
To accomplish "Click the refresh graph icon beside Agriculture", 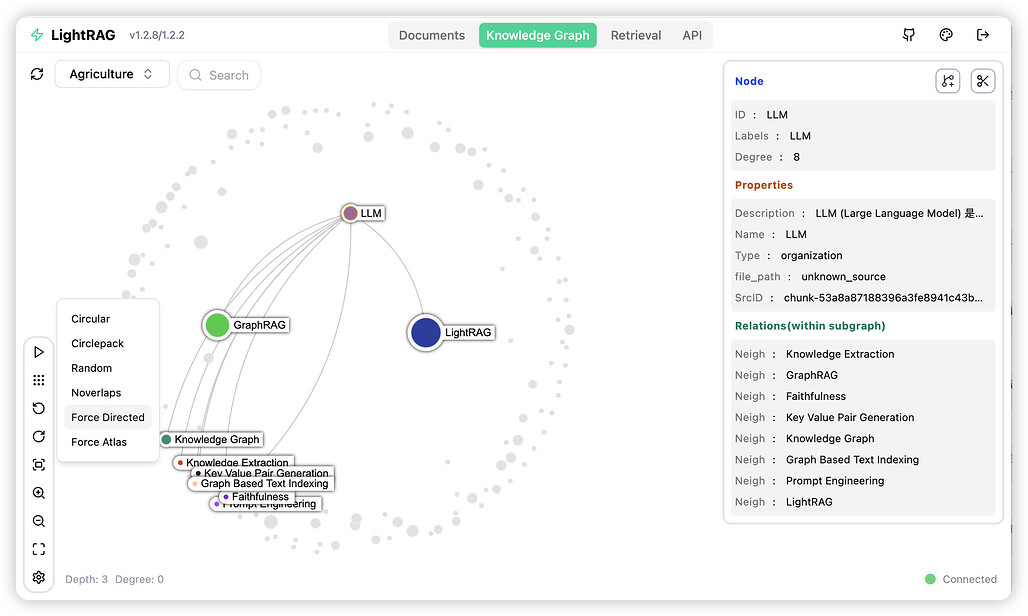I will 37,74.
